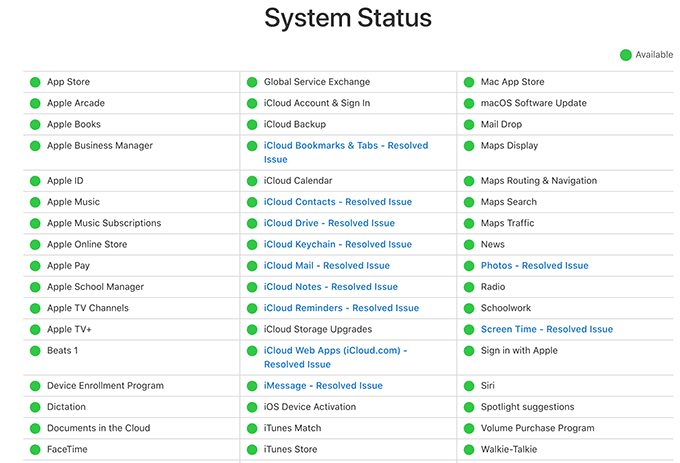The height and width of the screenshot is (463, 680).
Task: Click the Apple Music text
Action: click(x=73, y=202)
